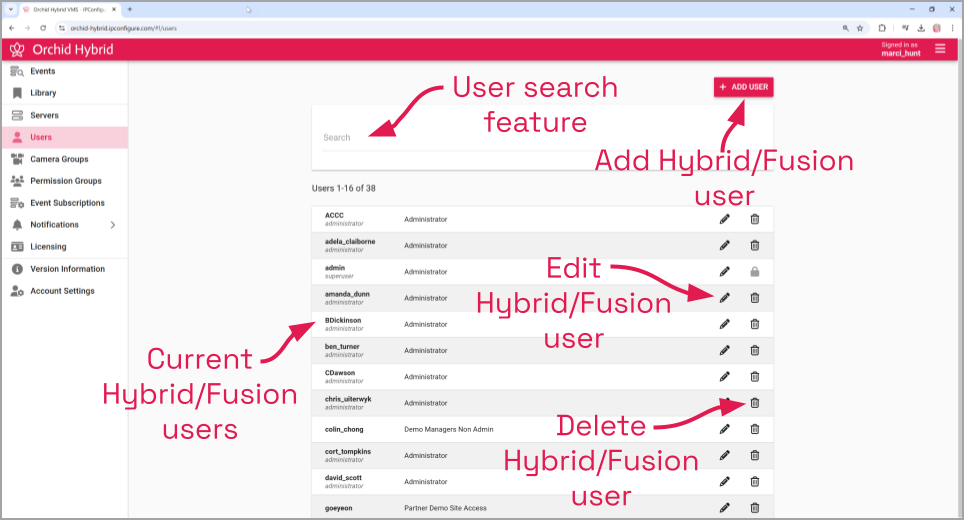
Task: Click the 'Users 1-16 of 38' count text
Action: pos(344,189)
